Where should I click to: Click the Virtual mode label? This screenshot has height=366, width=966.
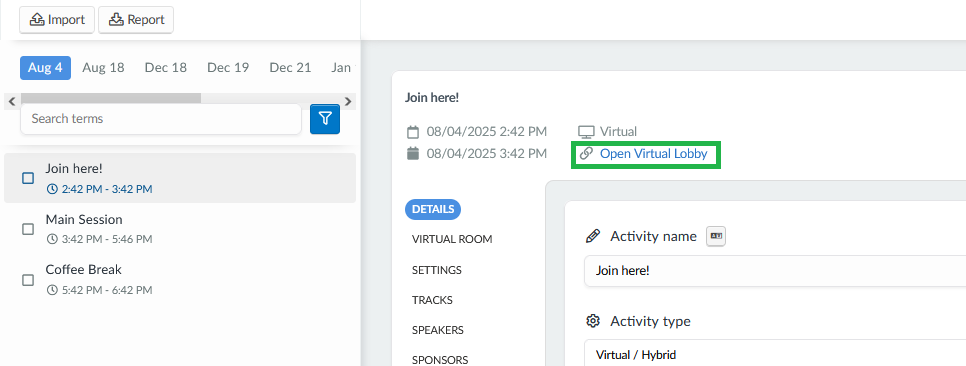(x=619, y=132)
